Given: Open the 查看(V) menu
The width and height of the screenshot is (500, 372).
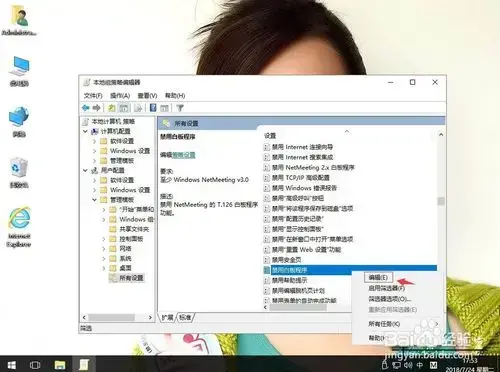Looking at the screenshot, I should (147, 96).
